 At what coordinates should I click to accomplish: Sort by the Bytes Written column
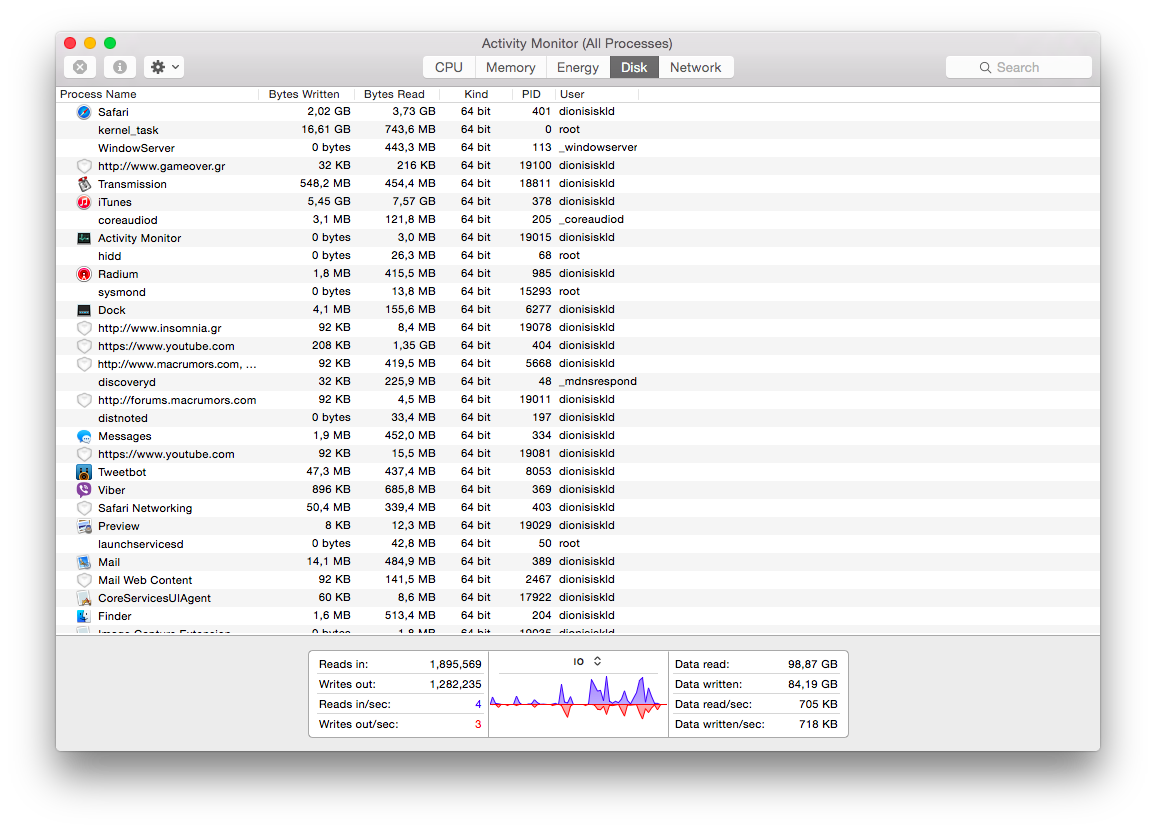coord(306,94)
